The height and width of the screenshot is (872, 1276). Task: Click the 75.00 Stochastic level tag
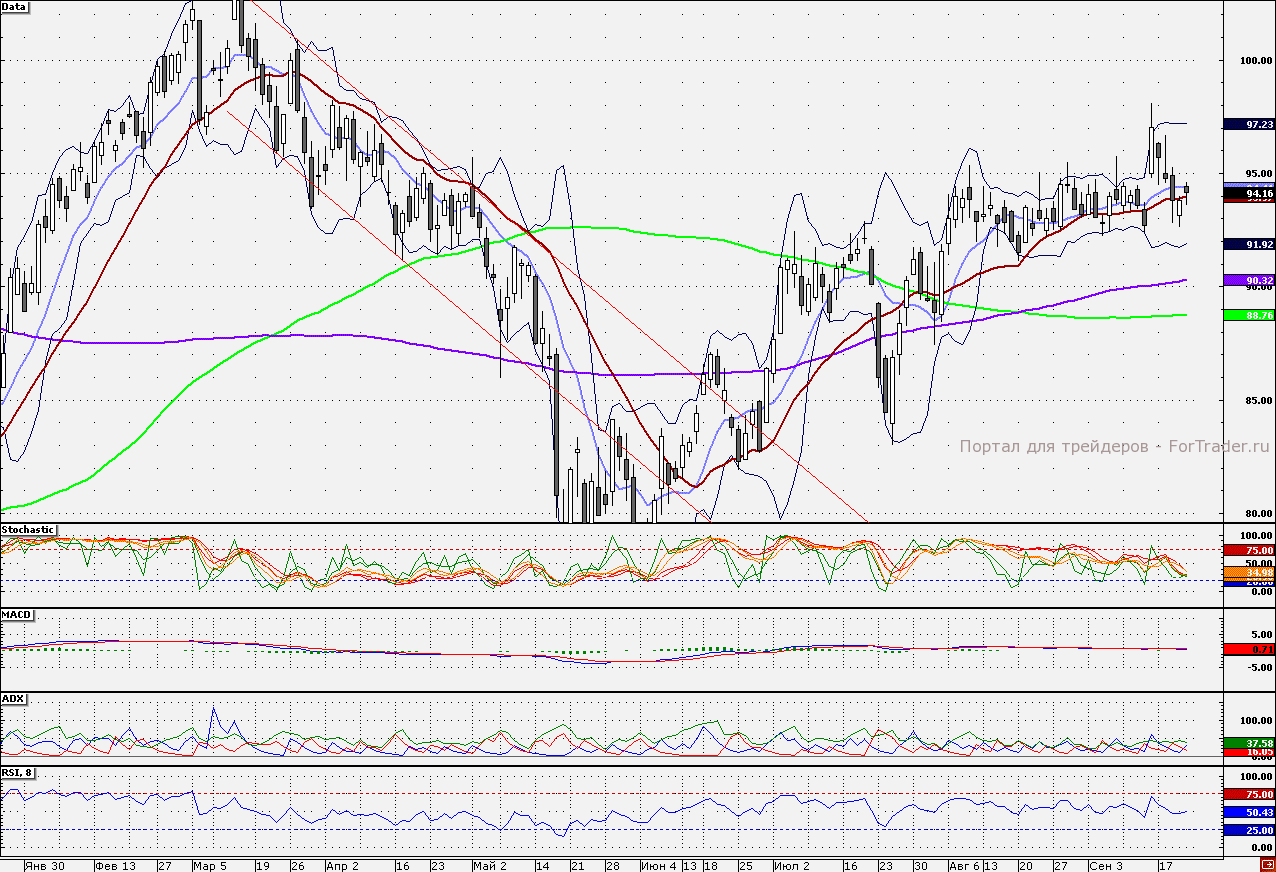(1248, 550)
